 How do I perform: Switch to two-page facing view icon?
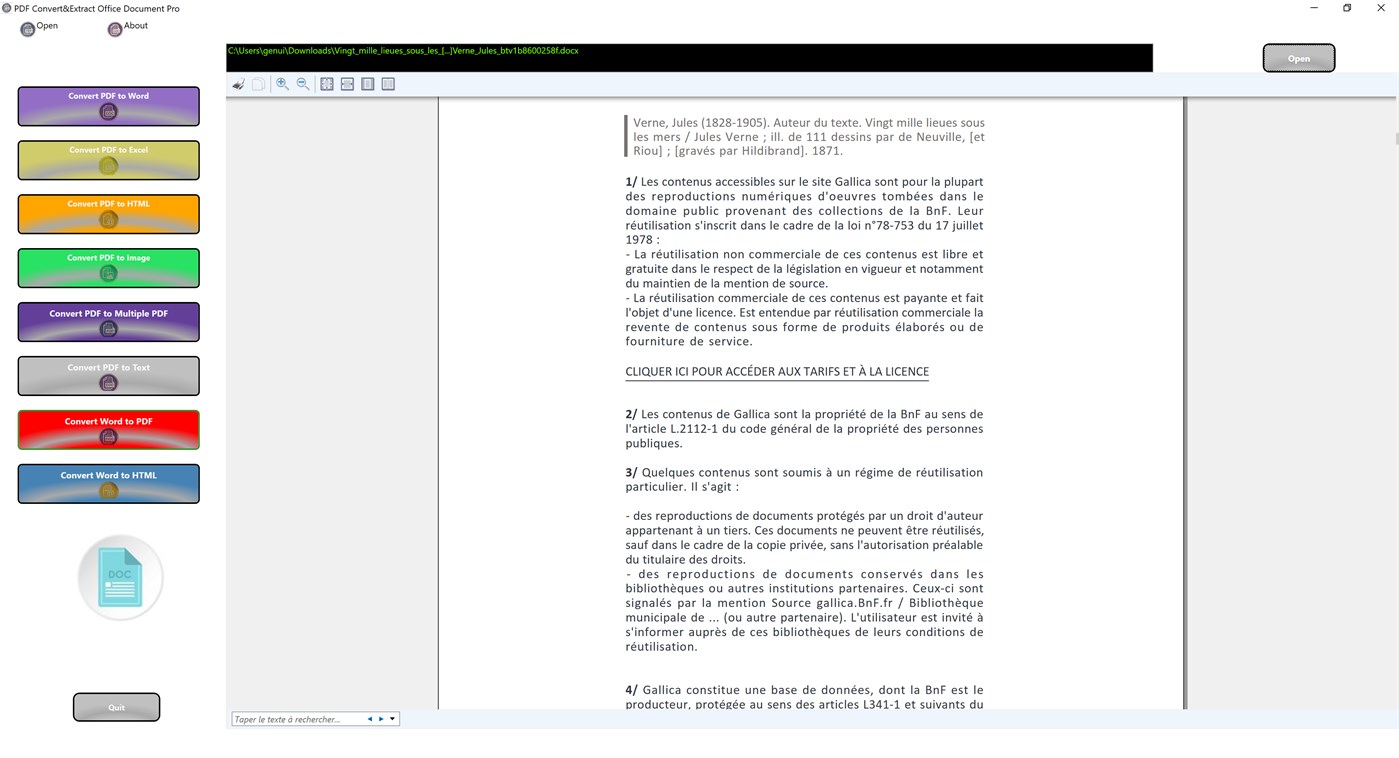pyautogui.click(x=388, y=84)
